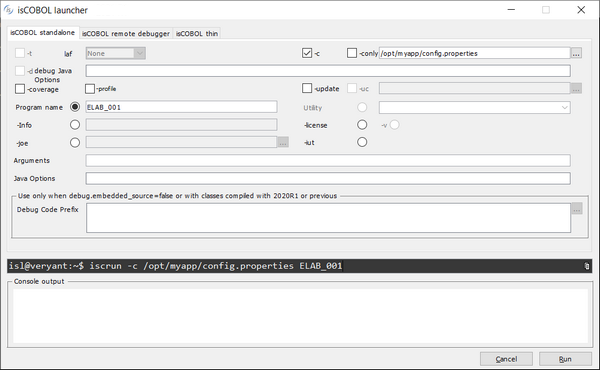The image size is (600, 370).
Task: Click the -Info text field
Action: click(x=181, y=125)
